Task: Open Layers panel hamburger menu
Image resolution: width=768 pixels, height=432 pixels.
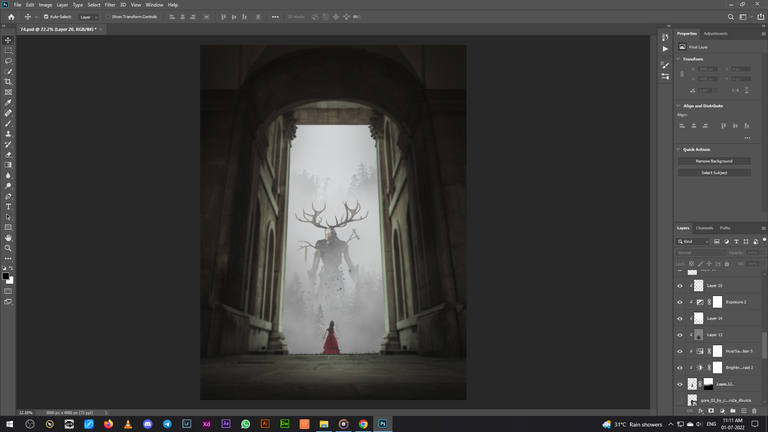Action: coord(763,228)
